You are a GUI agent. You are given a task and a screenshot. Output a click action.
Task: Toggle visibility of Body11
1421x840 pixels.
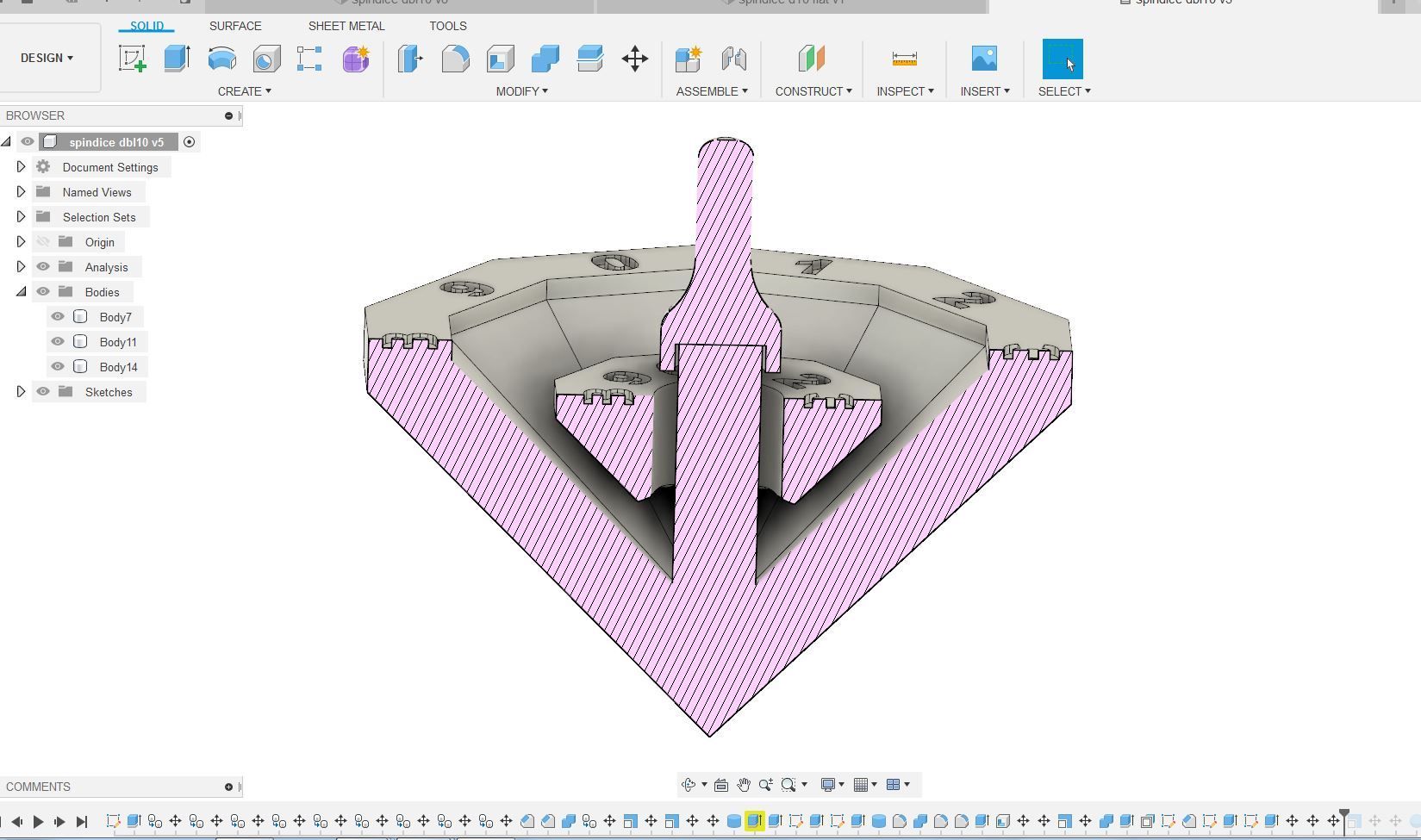tap(58, 342)
